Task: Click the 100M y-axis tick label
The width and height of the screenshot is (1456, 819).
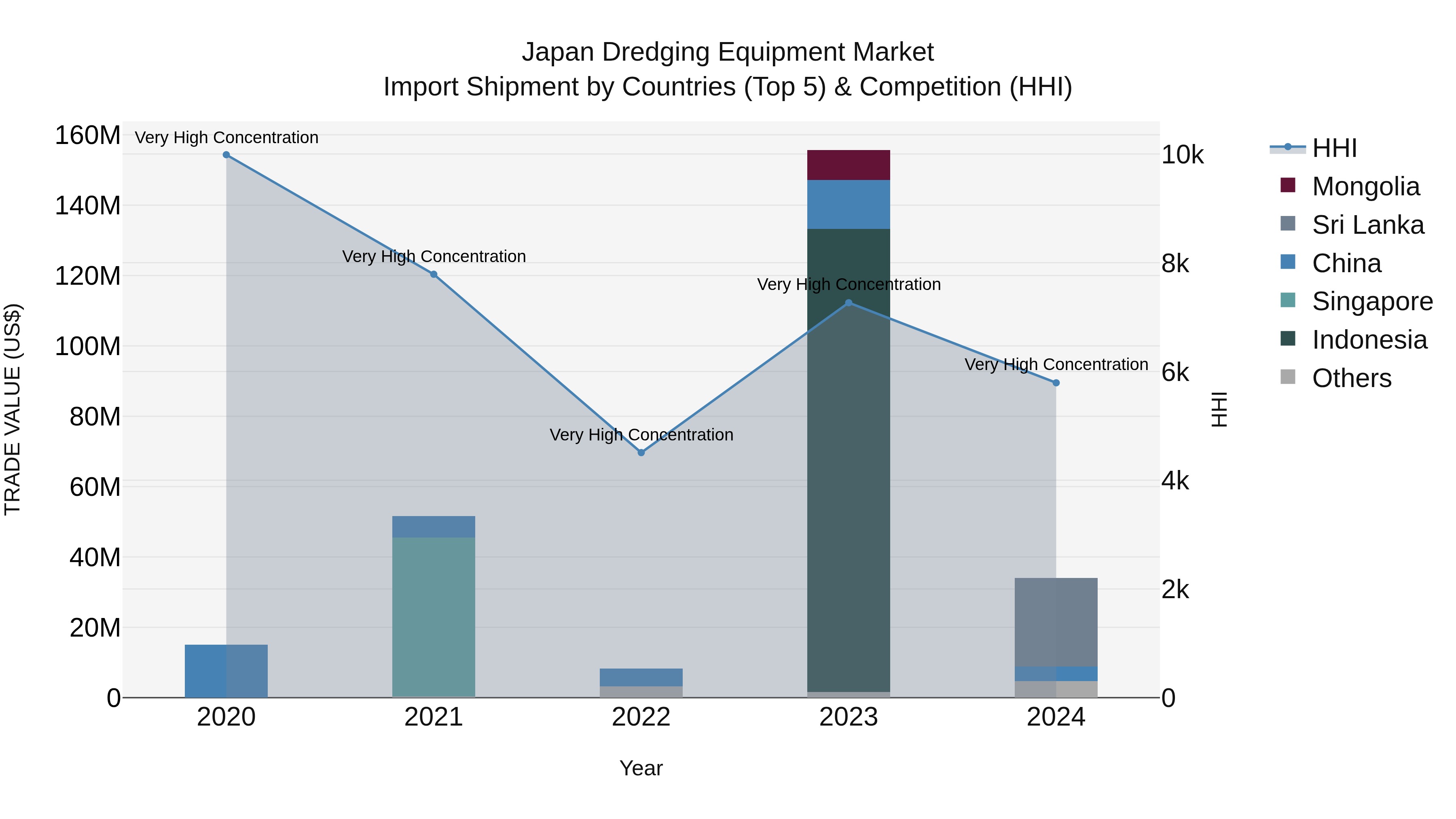Action: [88, 347]
